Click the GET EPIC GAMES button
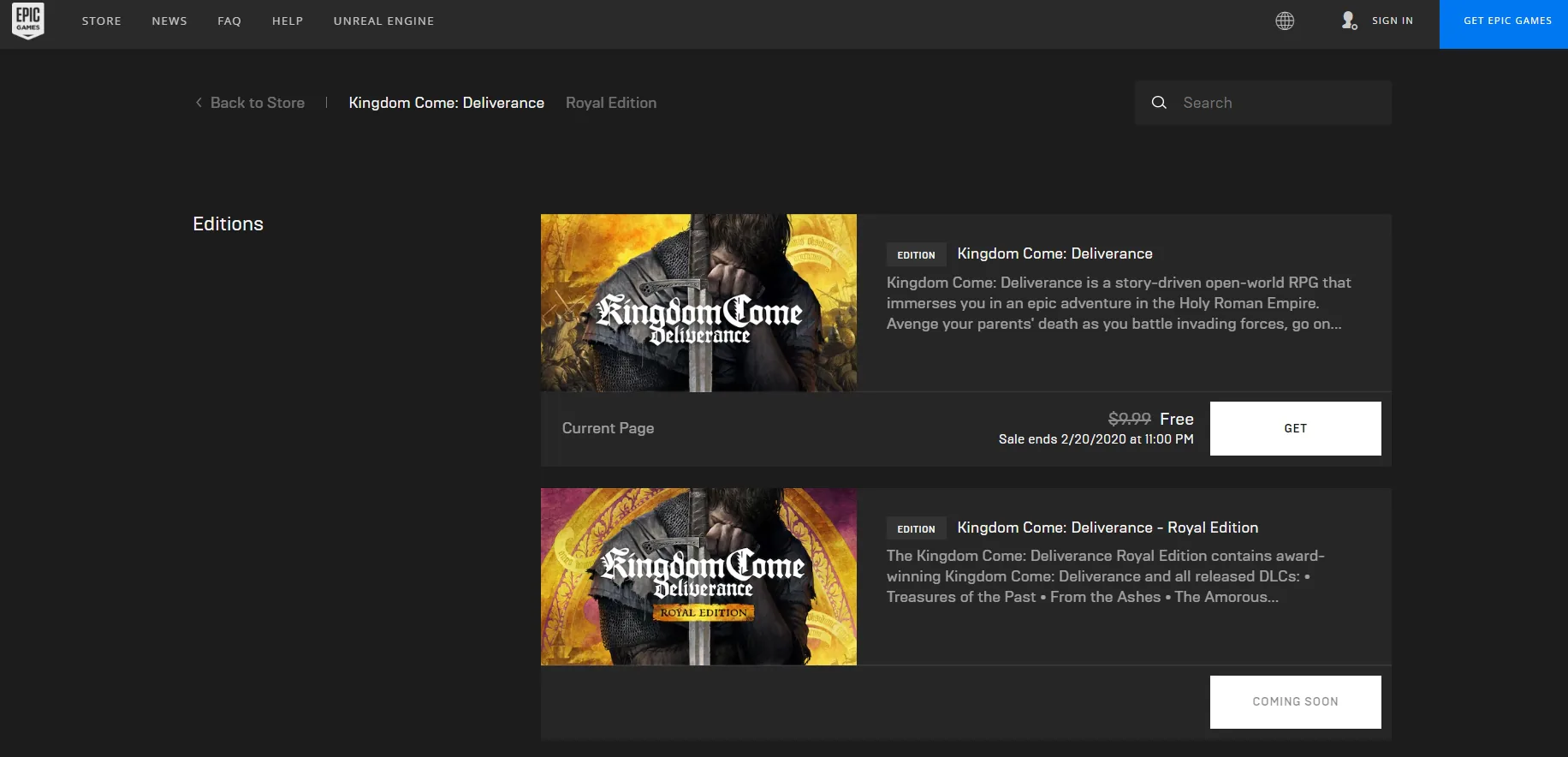1568x757 pixels. (x=1504, y=24)
